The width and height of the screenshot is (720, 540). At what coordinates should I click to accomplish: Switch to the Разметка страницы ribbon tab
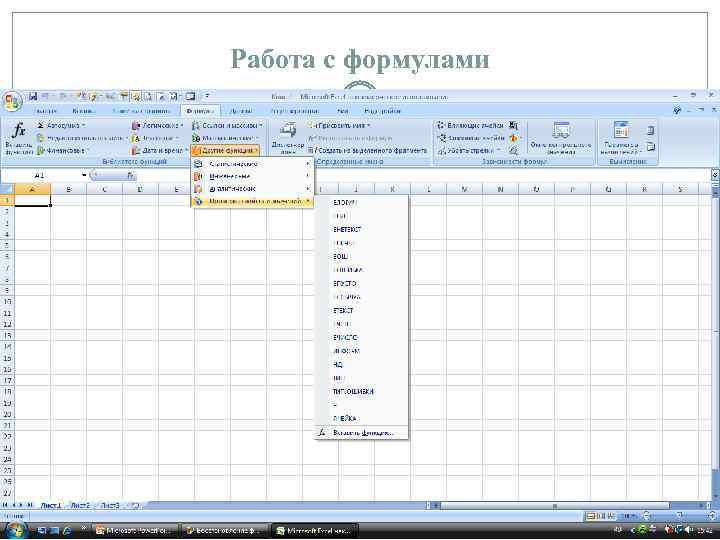click(x=142, y=111)
